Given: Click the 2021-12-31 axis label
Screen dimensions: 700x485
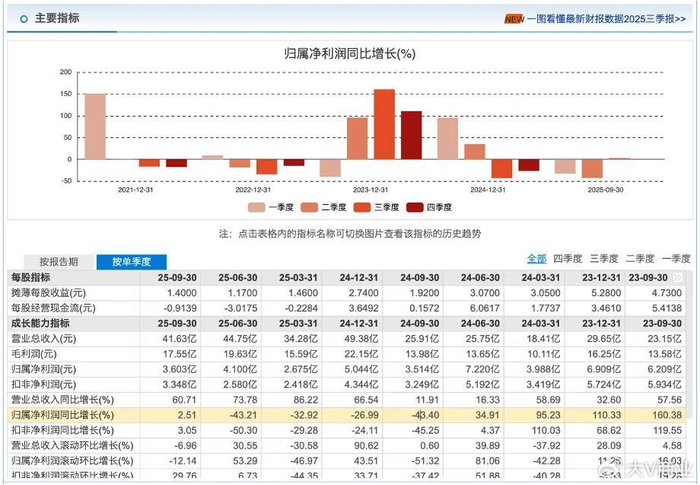Looking at the screenshot, I should click(x=135, y=190).
